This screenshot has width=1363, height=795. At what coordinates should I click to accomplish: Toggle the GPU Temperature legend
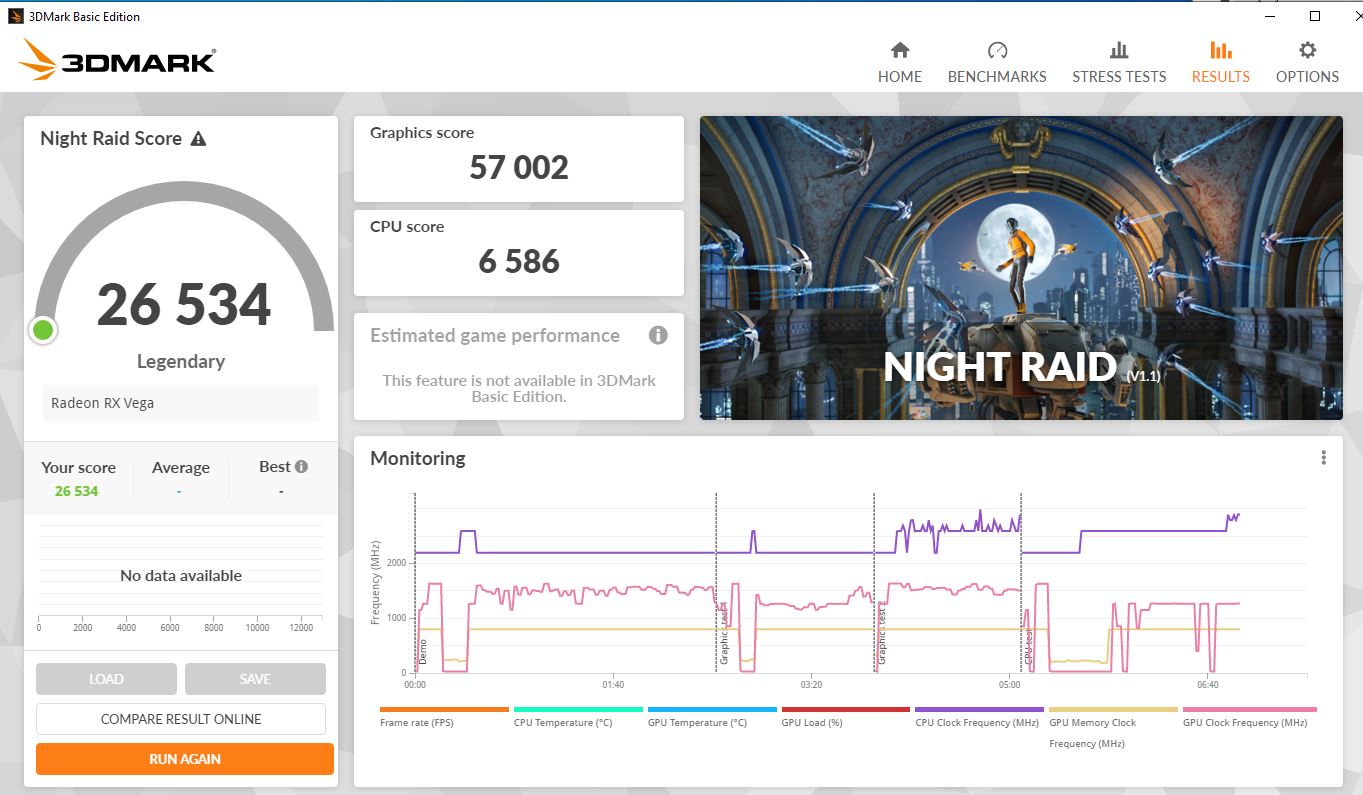pyautogui.click(x=711, y=717)
